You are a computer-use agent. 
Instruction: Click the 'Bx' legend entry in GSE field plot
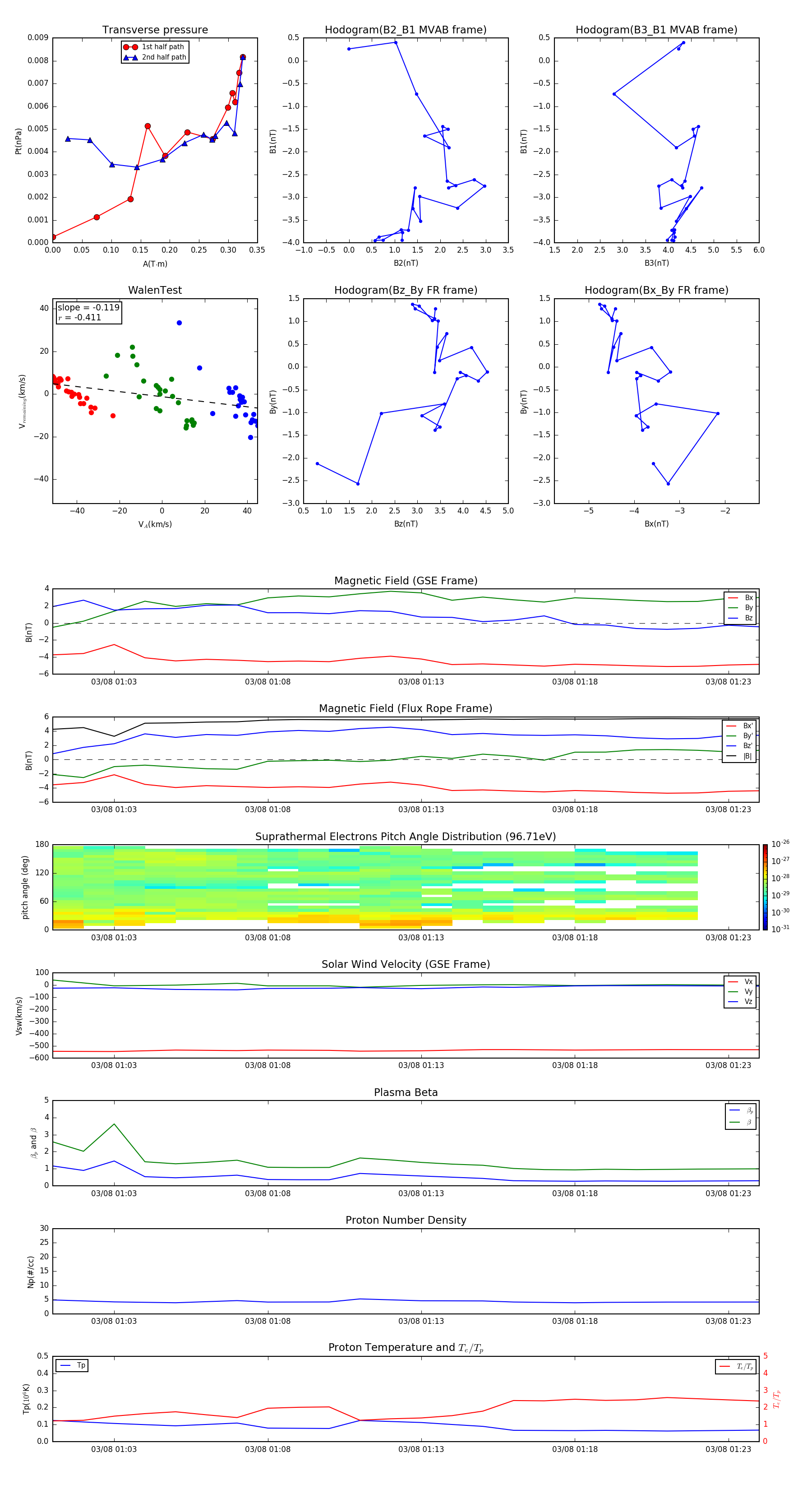[740, 598]
